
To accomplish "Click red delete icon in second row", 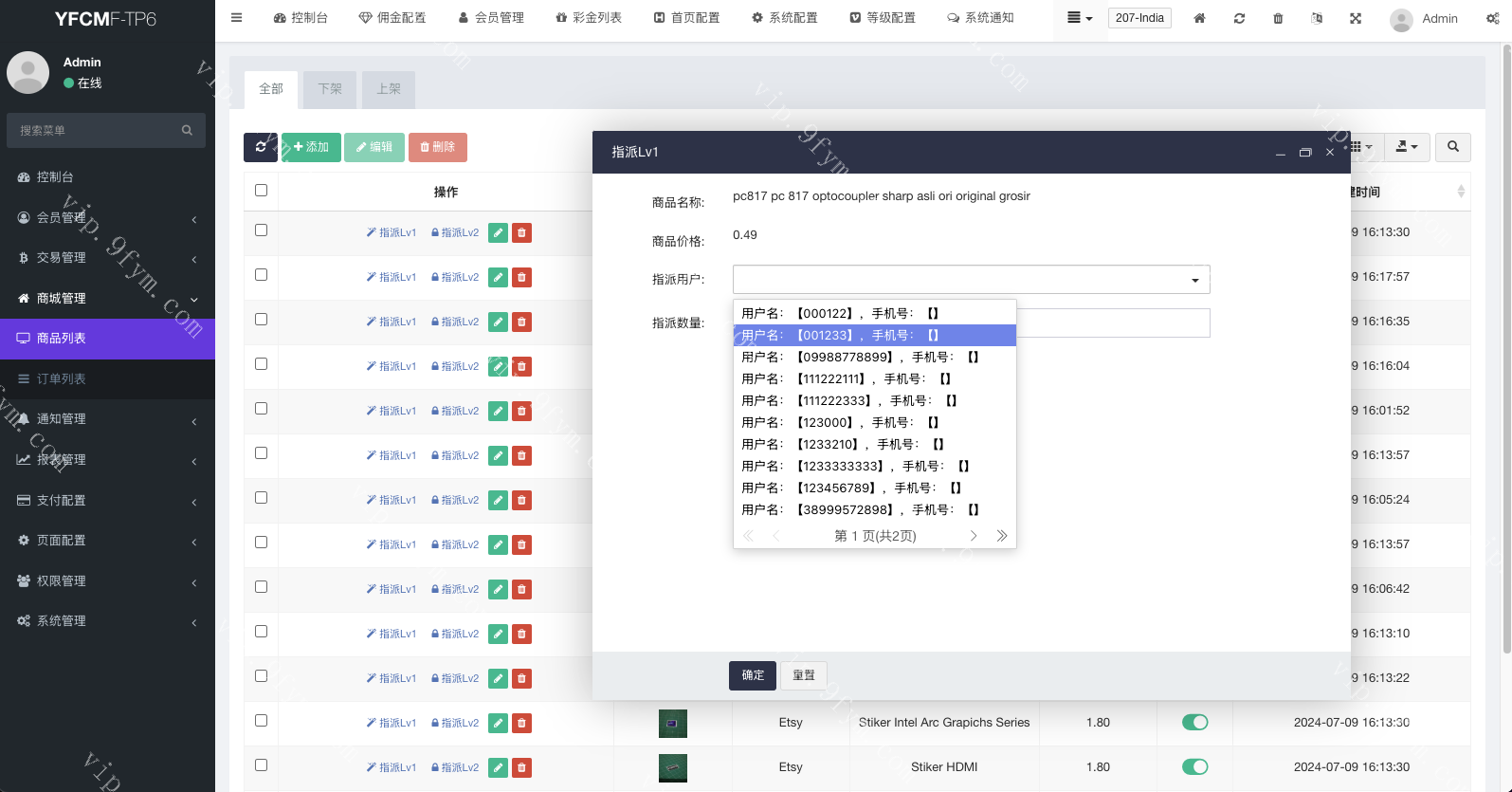I will click(521, 277).
